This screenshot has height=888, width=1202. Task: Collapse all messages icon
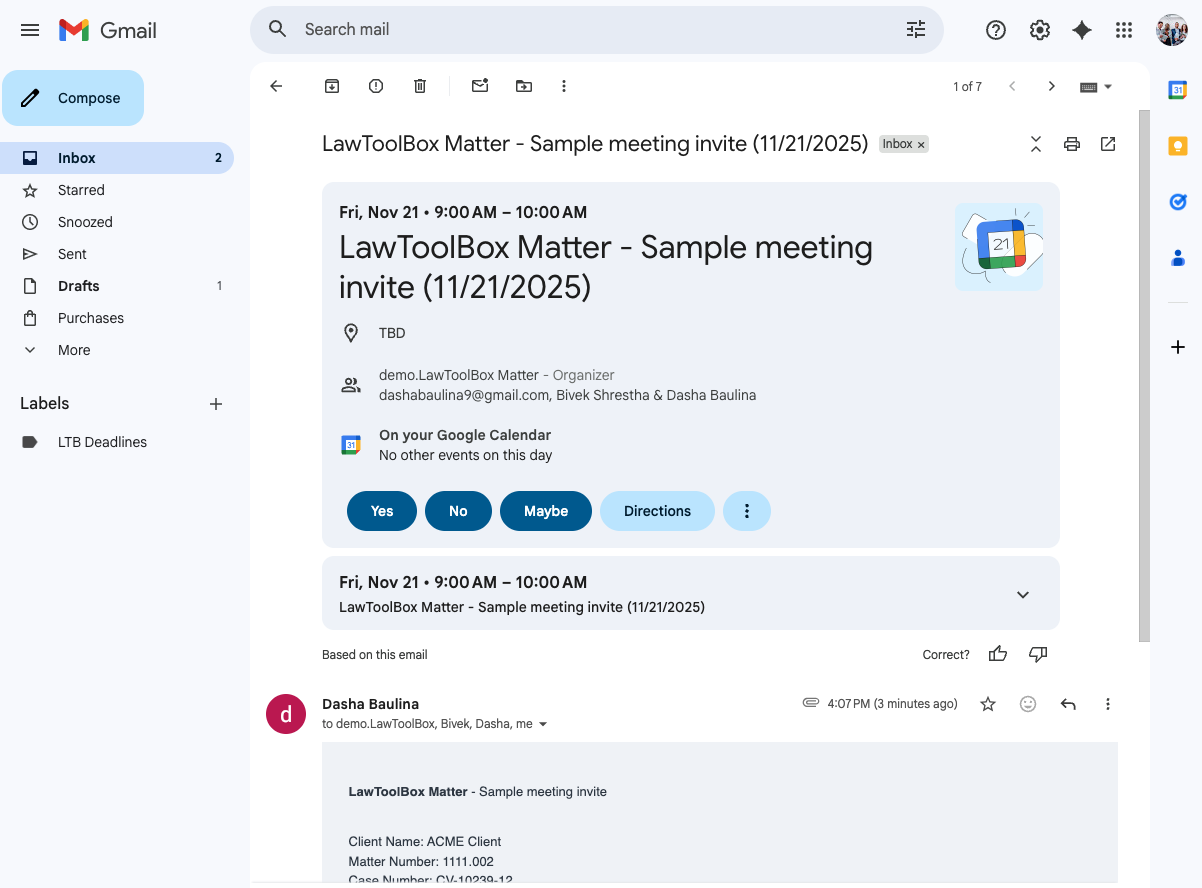point(1036,144)
